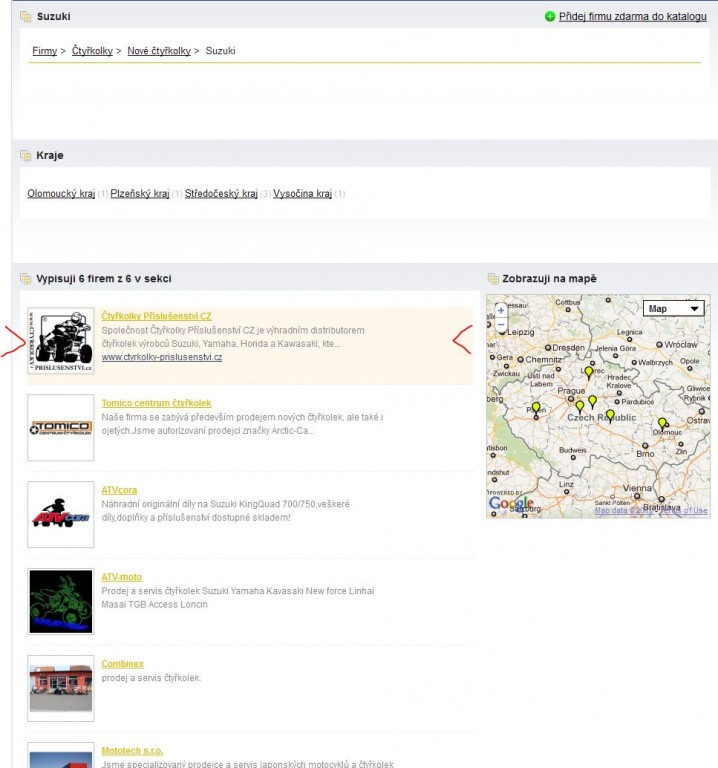Screen dimensions: 718x768
Task: Click yellow marker south of Prague label
Action: click(x=580, y=407)
